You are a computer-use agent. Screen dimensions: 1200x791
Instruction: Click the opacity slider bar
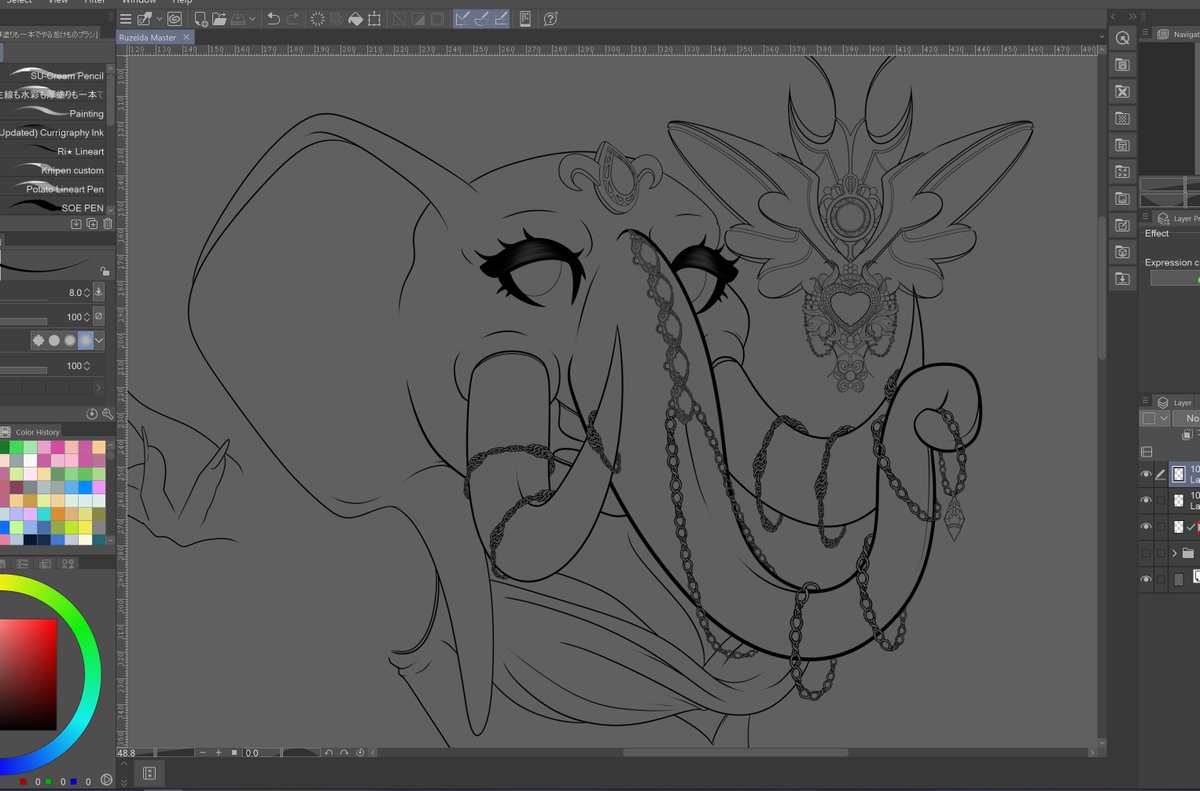click(24, 321)
